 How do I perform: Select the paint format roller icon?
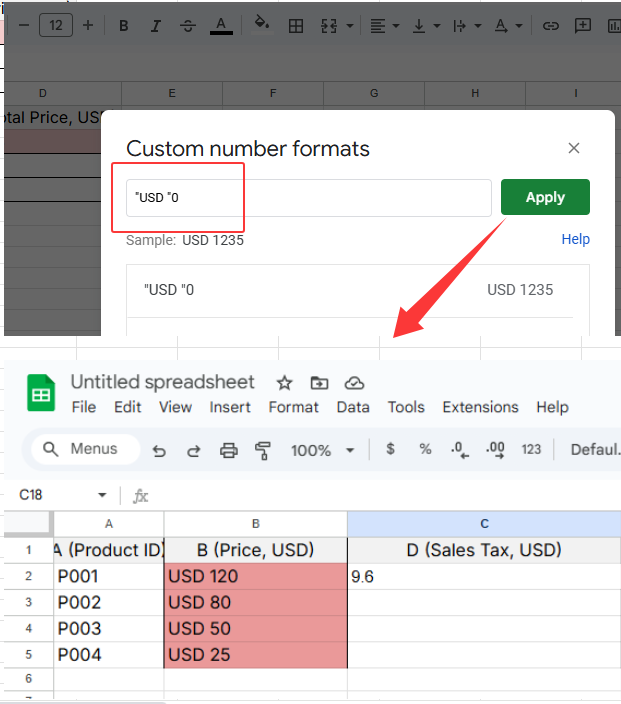[x=263, y=451]
